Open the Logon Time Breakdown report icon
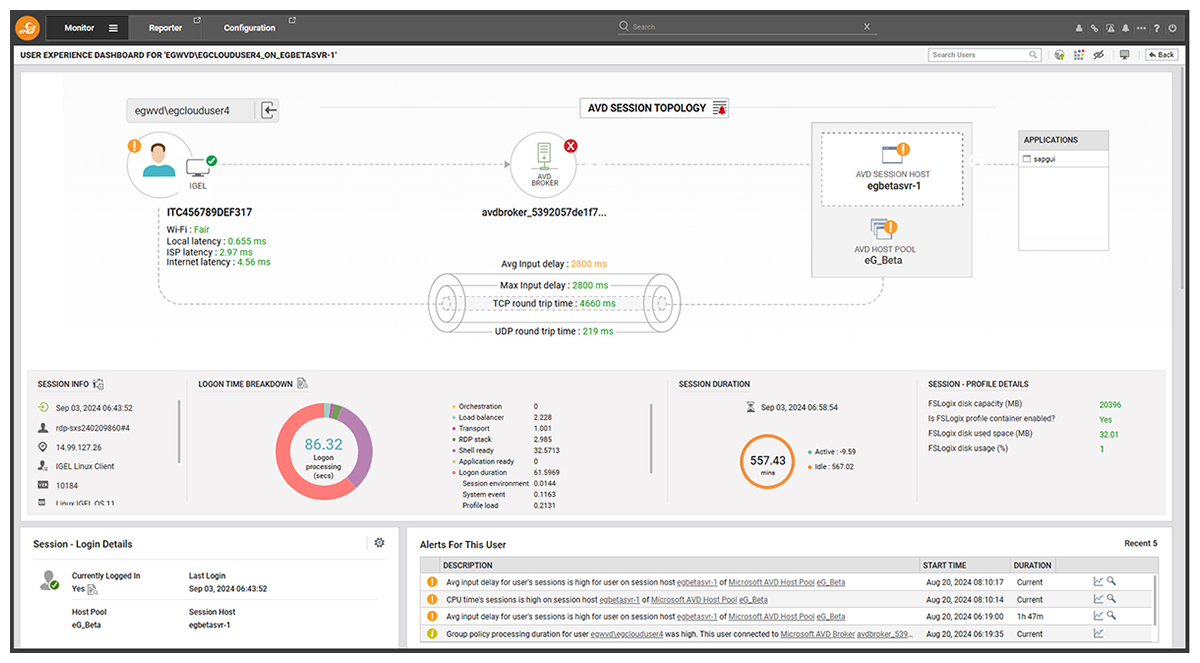 pos(302,383)
